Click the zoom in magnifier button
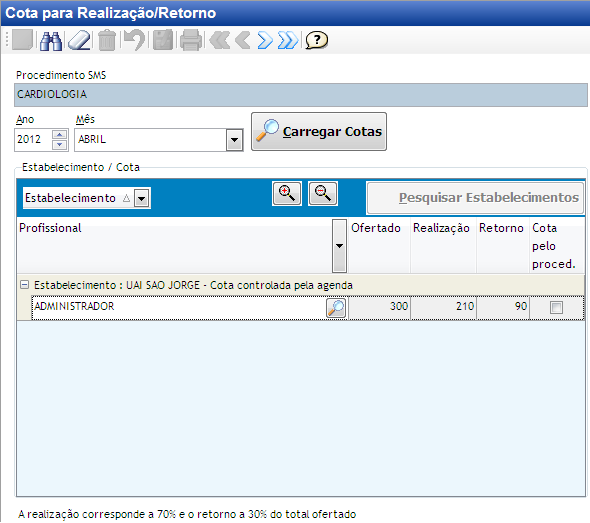The height and width of the screenshot is (523, 590). tap(287, 193)
